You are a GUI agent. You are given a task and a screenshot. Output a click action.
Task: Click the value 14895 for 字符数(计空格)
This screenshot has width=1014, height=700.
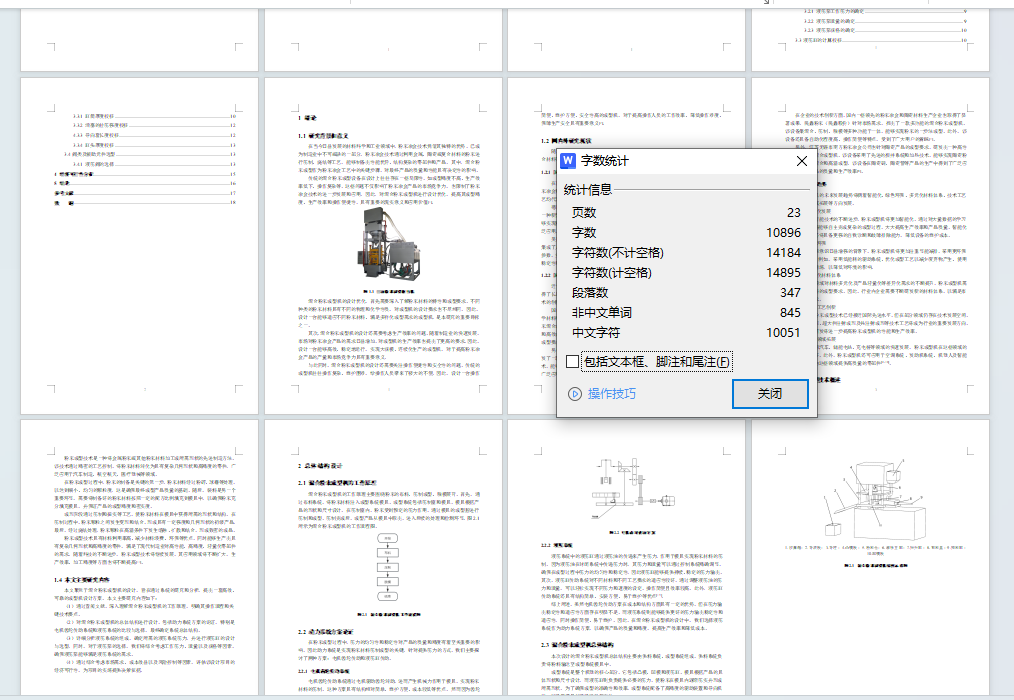pyautogui.click(x=783, y=272)
